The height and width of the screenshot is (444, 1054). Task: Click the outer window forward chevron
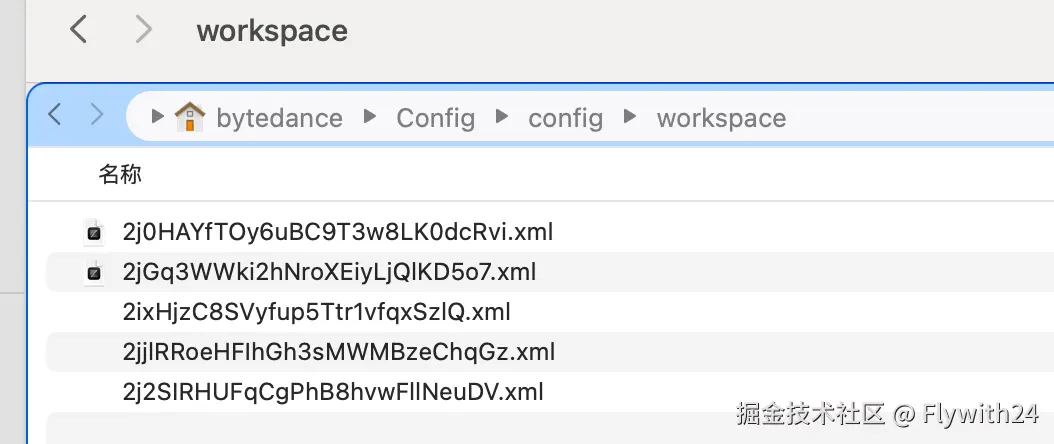pyautogui.click(x=143, y=30)
